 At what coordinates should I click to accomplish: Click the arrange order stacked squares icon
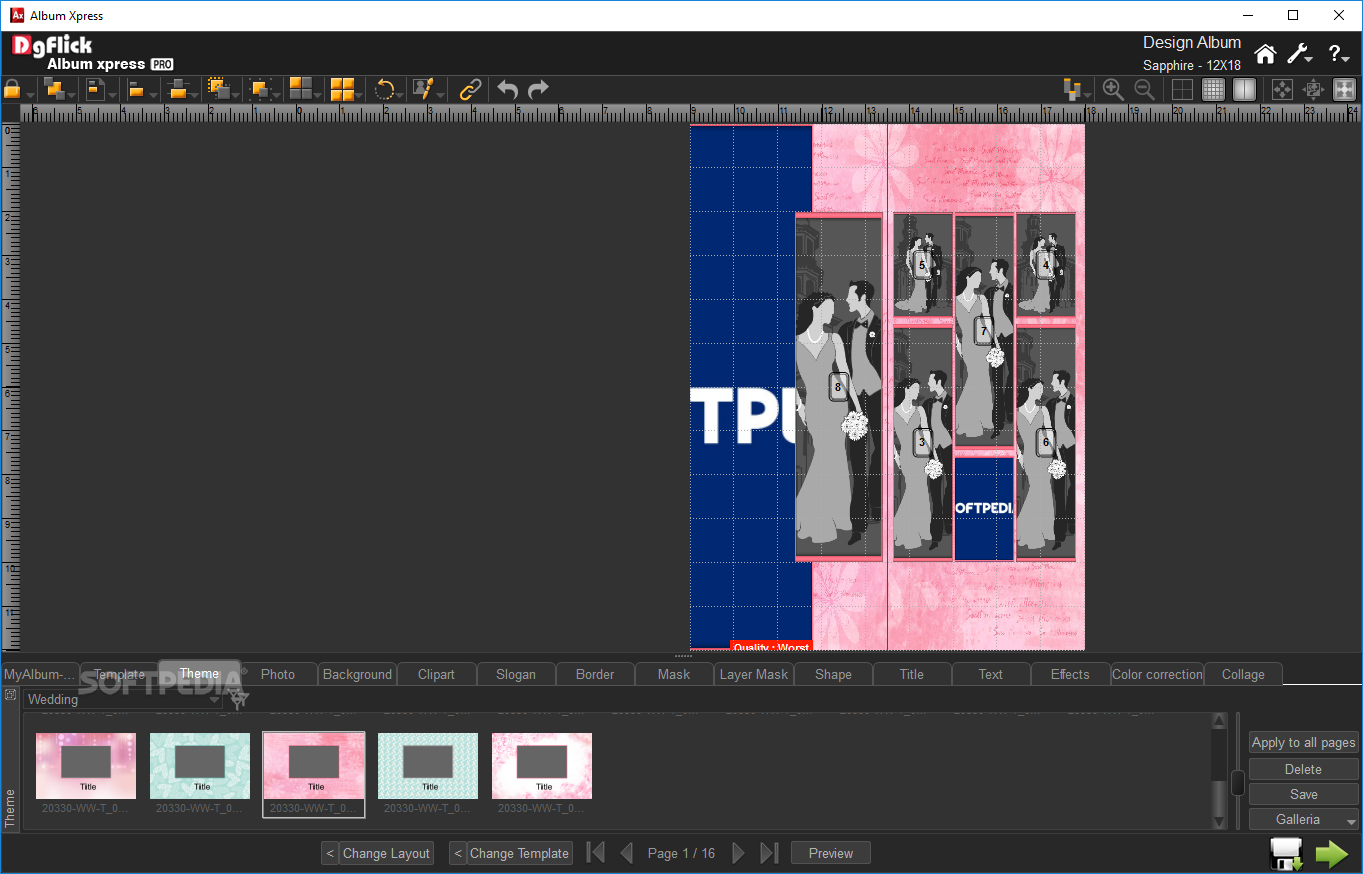(54, 89)
